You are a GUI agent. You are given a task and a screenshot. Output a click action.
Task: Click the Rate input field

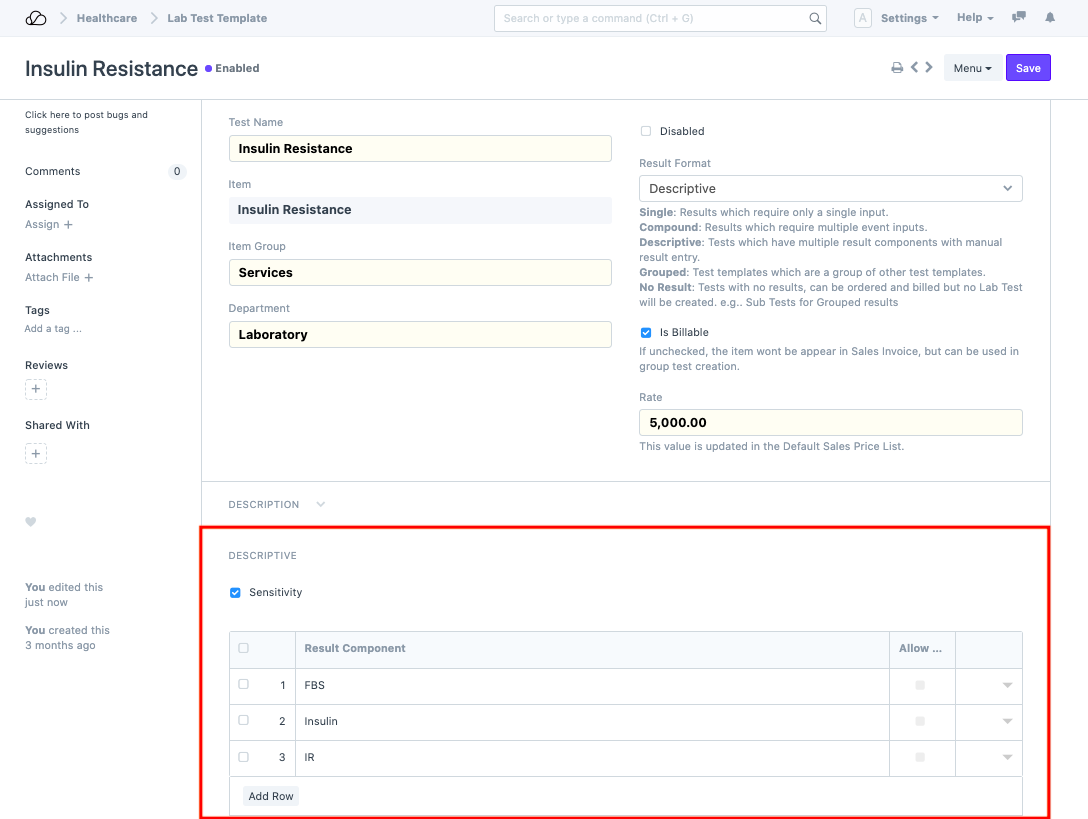[830, 422]
